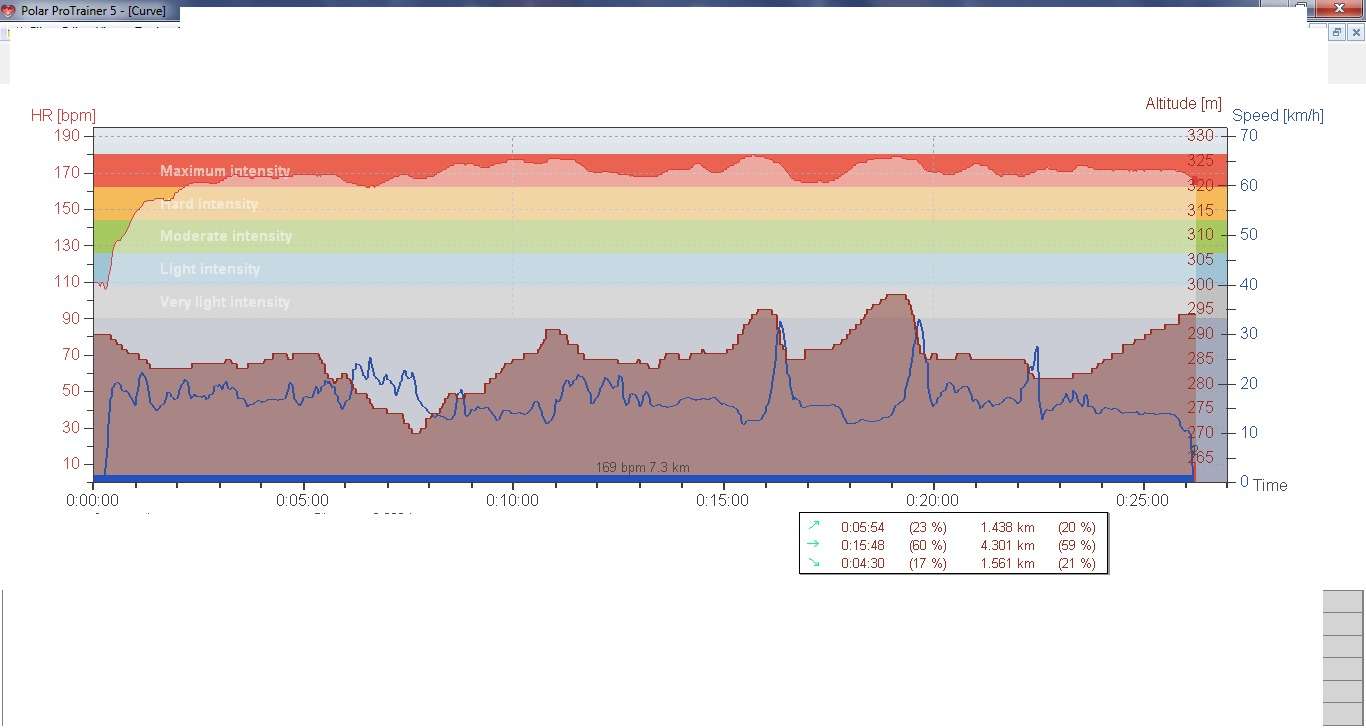Screen dimensions: 1366x728
Task: Click the downhill arrow icon in the summary box
Action: point(813,563)
